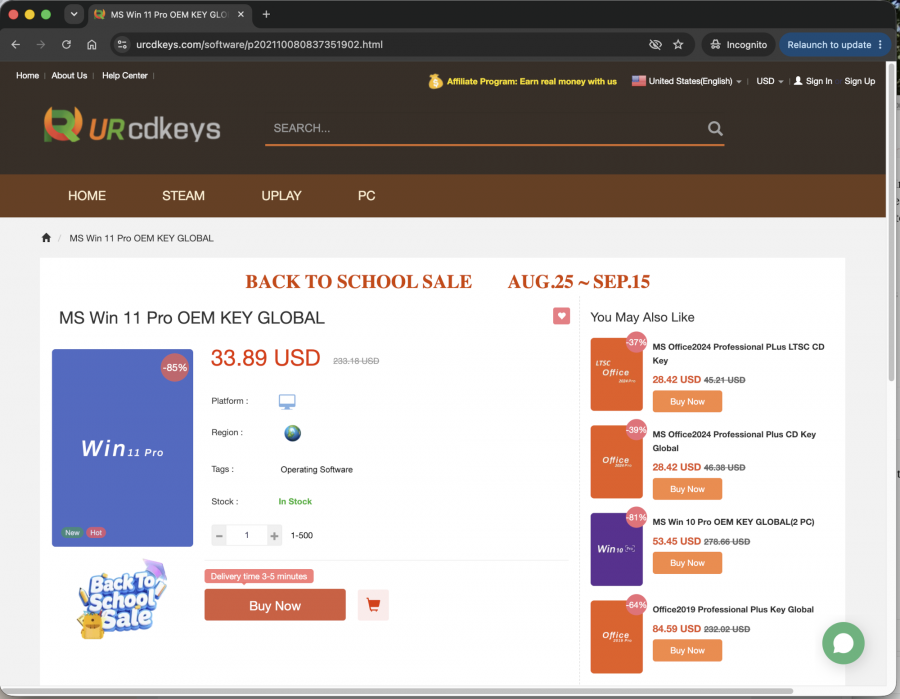
Task: Buy Now for Office2024 Plus CD Key Global
Action: pos(687,489)
